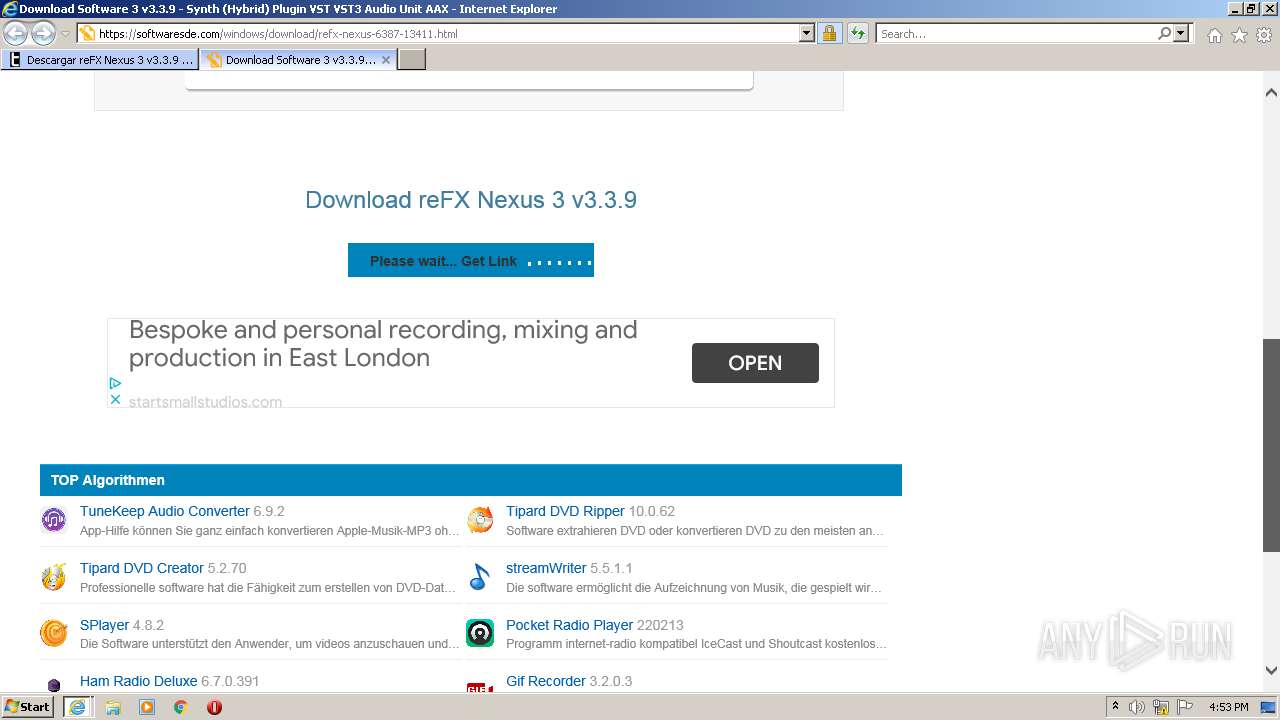Click the Please wait Get Link button
1280x720 pixels.
[471, 260]
